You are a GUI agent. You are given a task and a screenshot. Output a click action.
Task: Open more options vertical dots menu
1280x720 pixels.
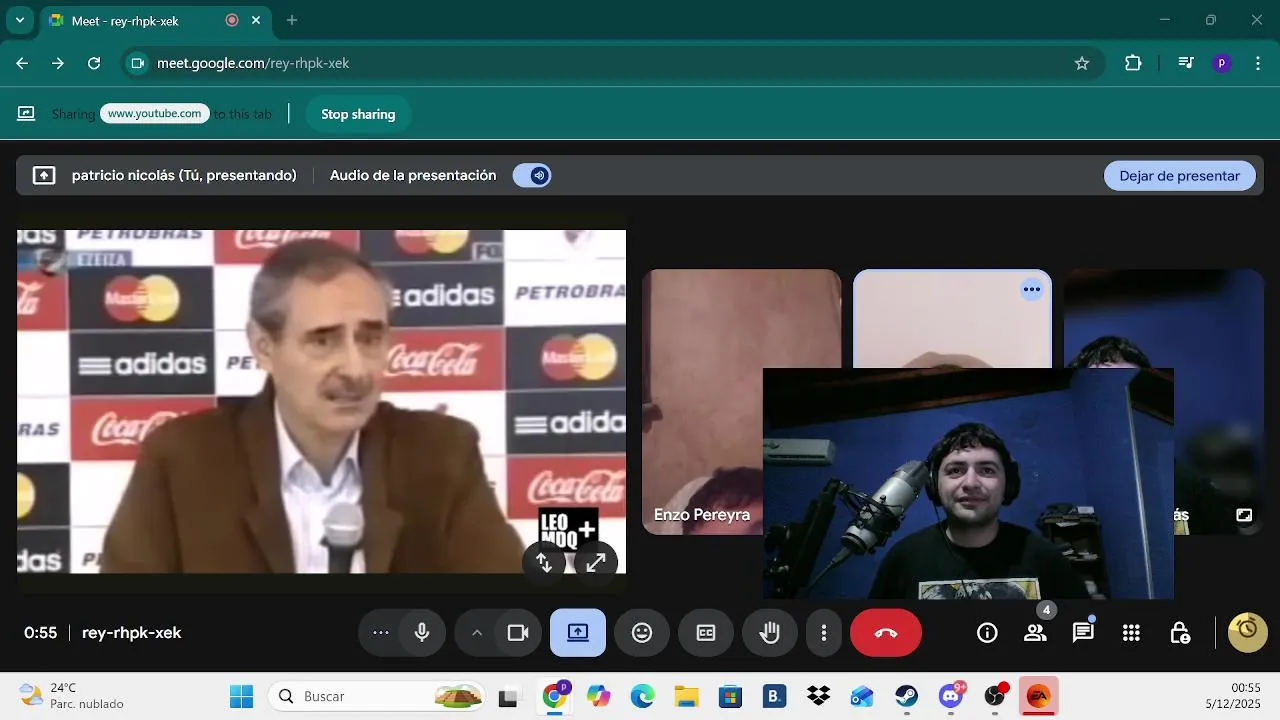824,633
